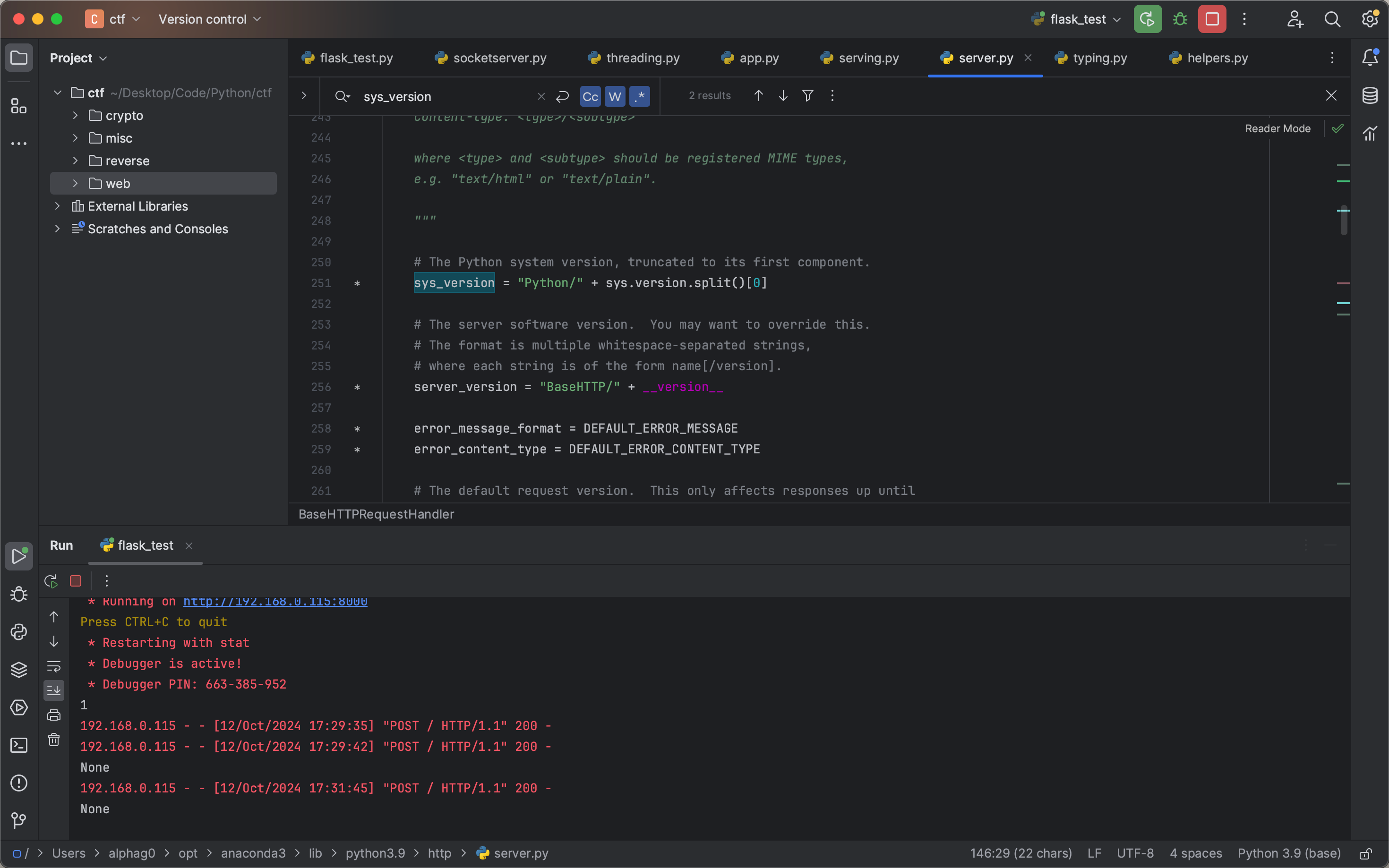The image size is (1389, 868).
Task: Open the Database tool window
Action: (1370, 96)
